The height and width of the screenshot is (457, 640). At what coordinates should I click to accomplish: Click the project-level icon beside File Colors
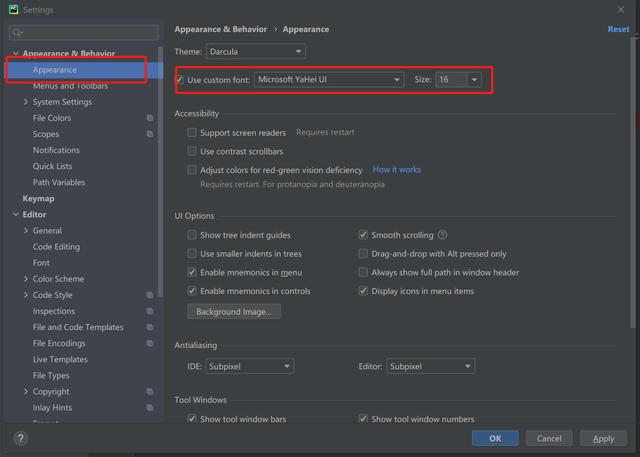[150, 118]
